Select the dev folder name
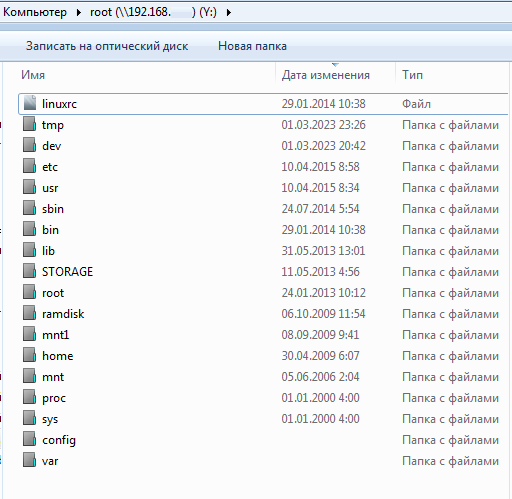Screen dimensions: 512x499 (x=52, y=146)
